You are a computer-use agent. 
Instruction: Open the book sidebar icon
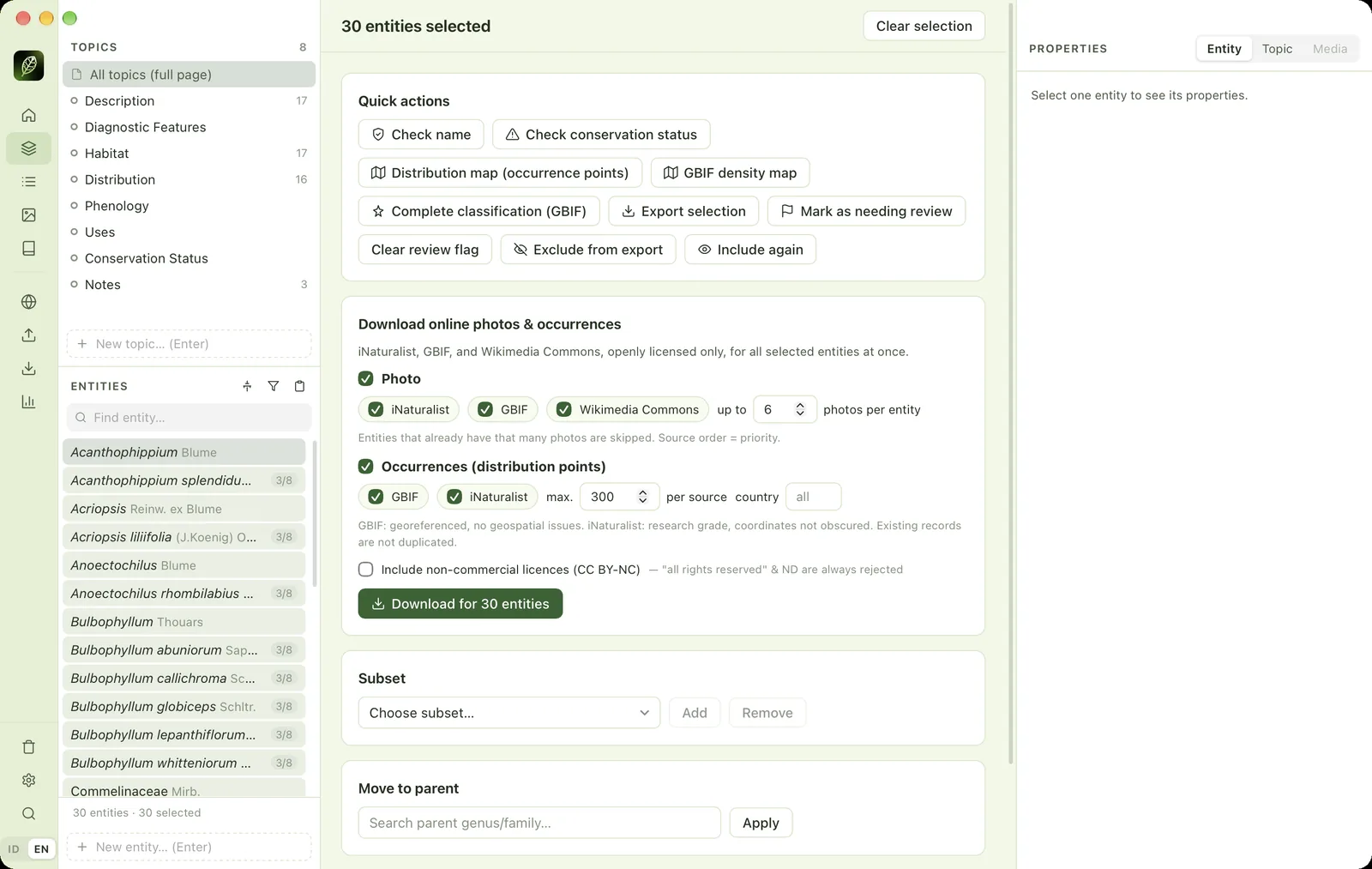[28, 249]
